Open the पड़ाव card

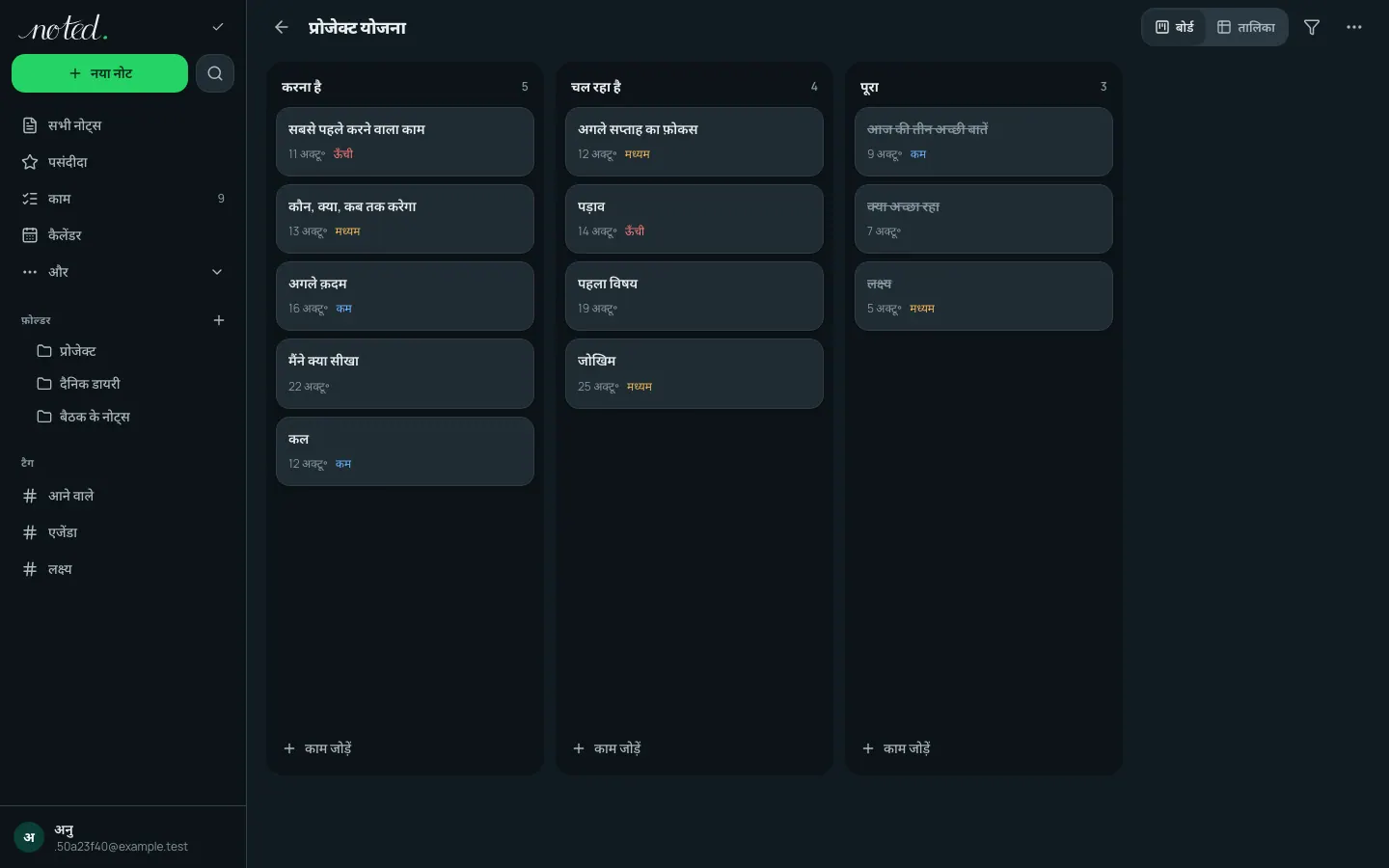click(694, 219)
